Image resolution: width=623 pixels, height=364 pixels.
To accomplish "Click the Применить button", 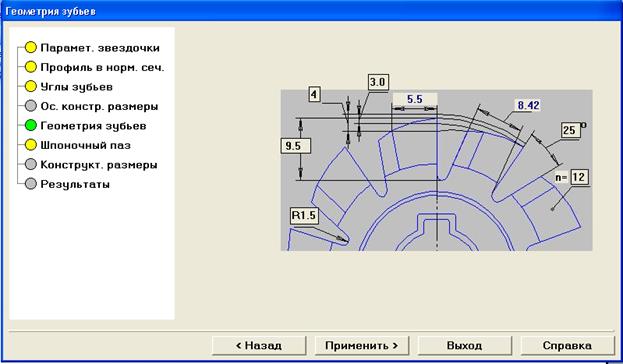I will pyautogui.click(x=362, y=346).
